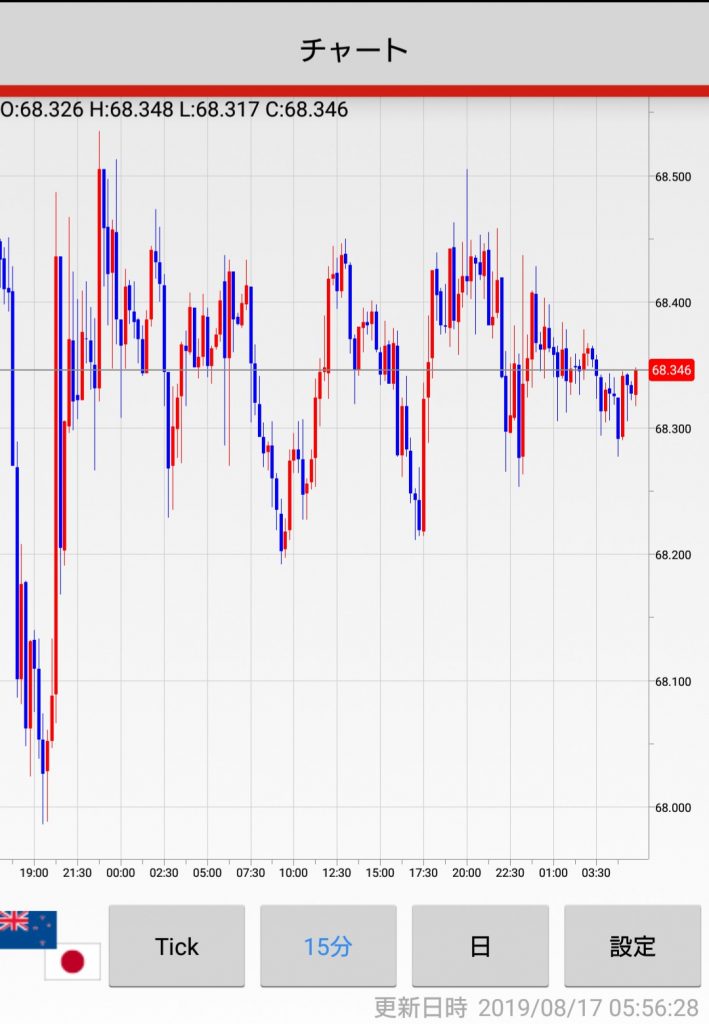
Task: Click the 68.000 price axis label
Action: click(x=673, y=808)
